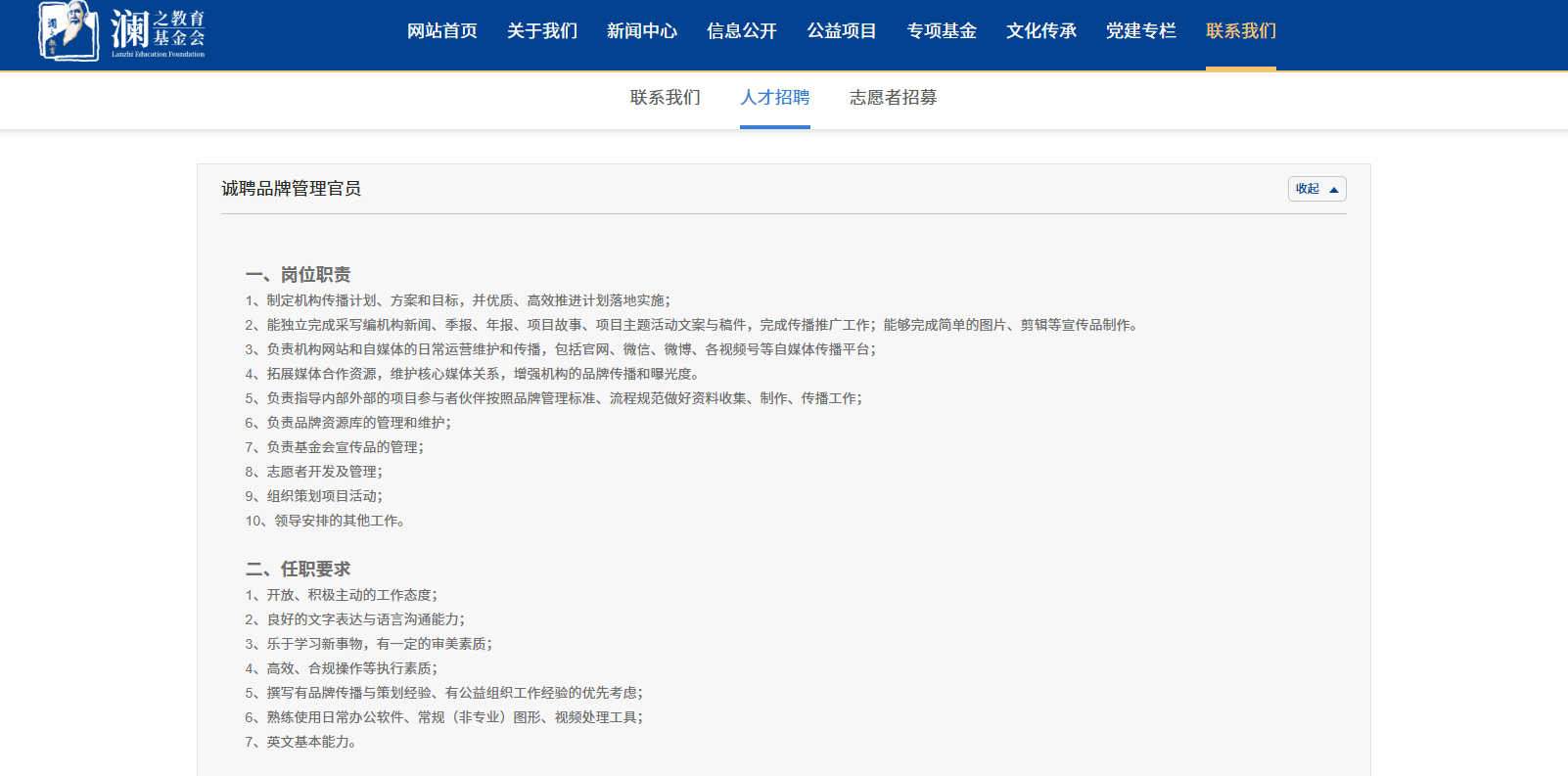Click the triangle arrow in 收起 button

(x=1333, y=190)
